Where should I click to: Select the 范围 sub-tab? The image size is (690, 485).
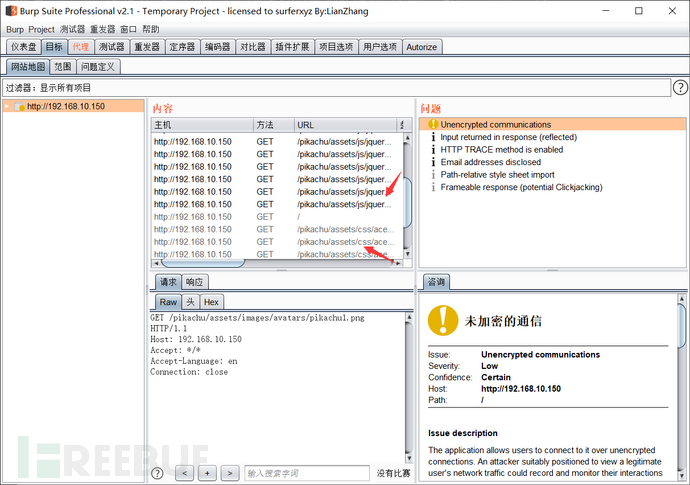pos(63,67)
